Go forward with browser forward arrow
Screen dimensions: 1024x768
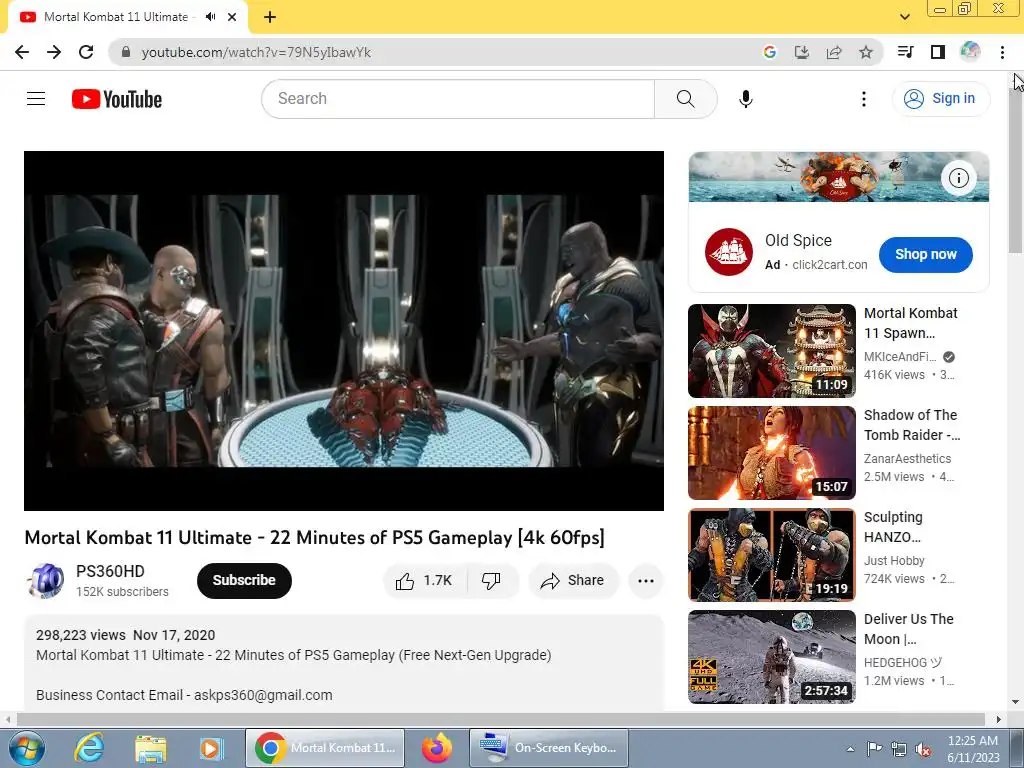click(54, 52)
